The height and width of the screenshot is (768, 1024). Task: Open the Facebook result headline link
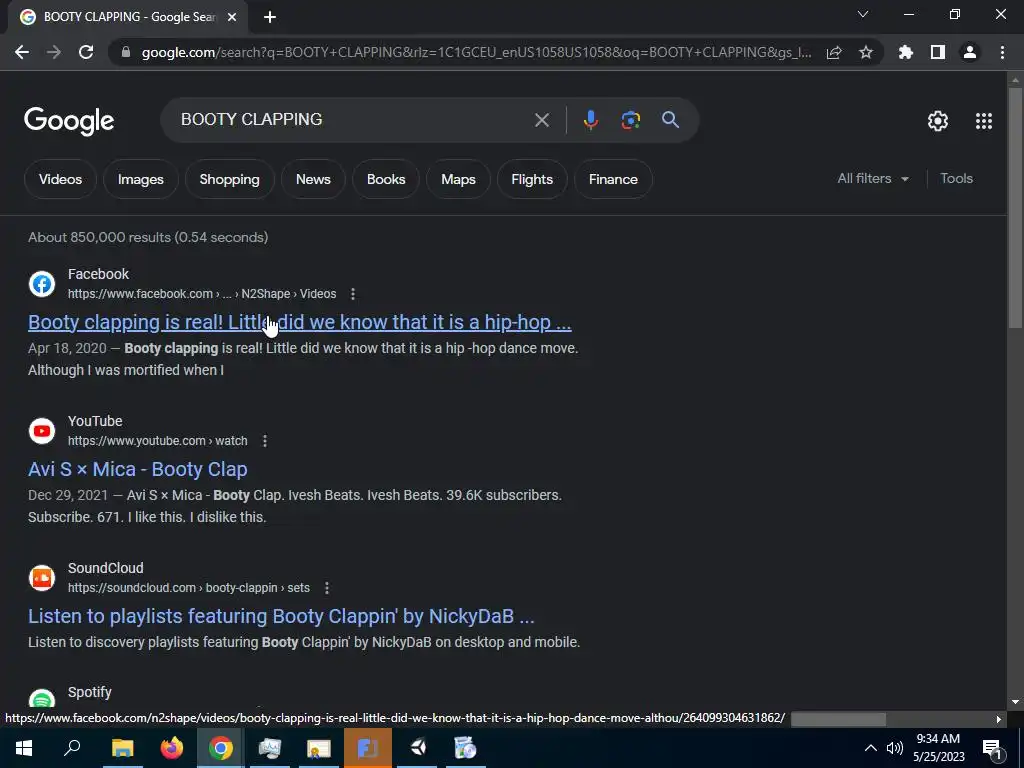tap(300, 322)
